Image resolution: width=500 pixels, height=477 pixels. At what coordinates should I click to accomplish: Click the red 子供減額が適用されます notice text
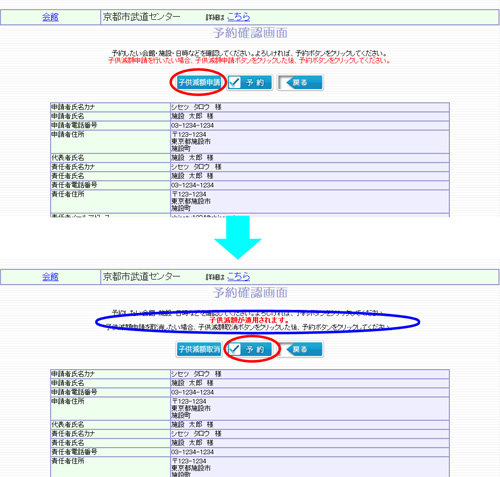coord(249,320)
